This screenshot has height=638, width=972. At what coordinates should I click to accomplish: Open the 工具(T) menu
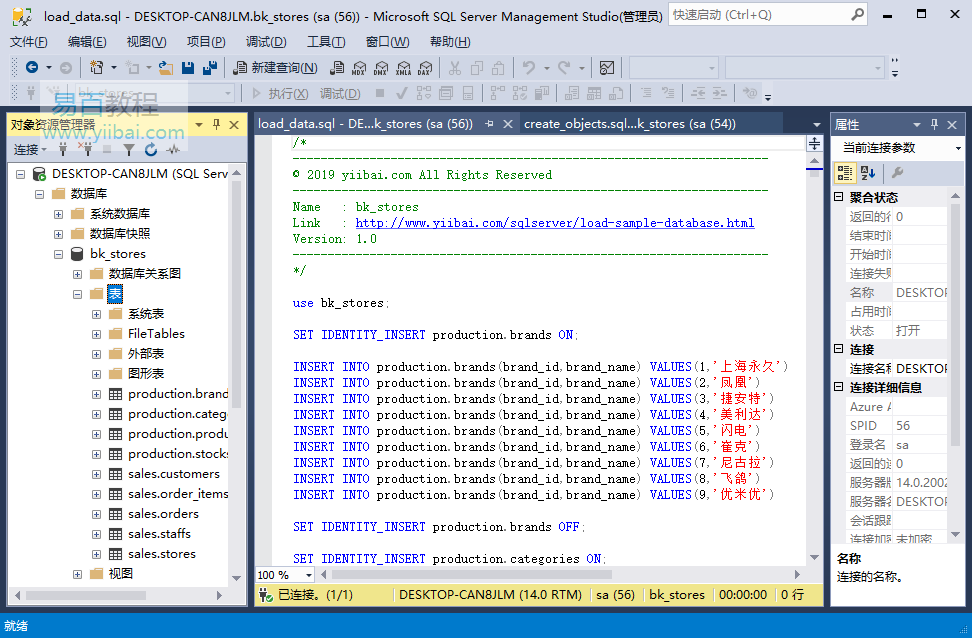(325, 41)
